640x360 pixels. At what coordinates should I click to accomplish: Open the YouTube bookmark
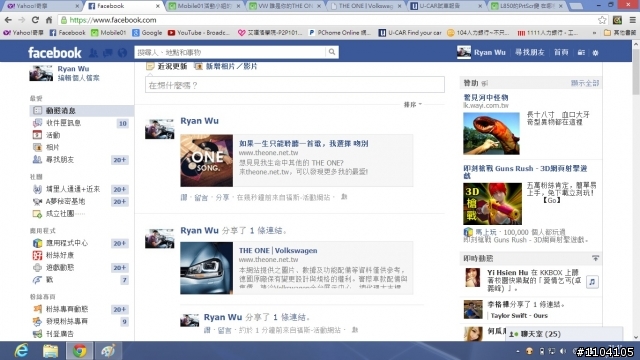click(x=199, y=33)
